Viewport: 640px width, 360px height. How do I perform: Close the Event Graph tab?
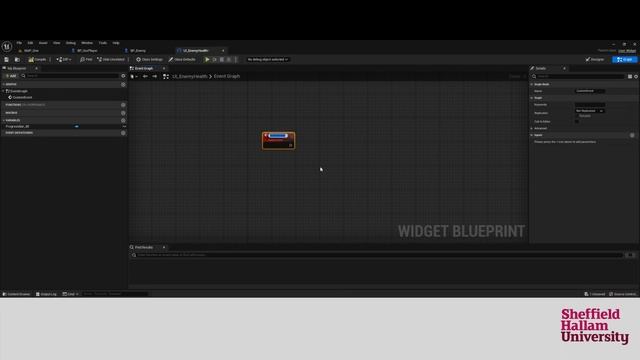164,69
